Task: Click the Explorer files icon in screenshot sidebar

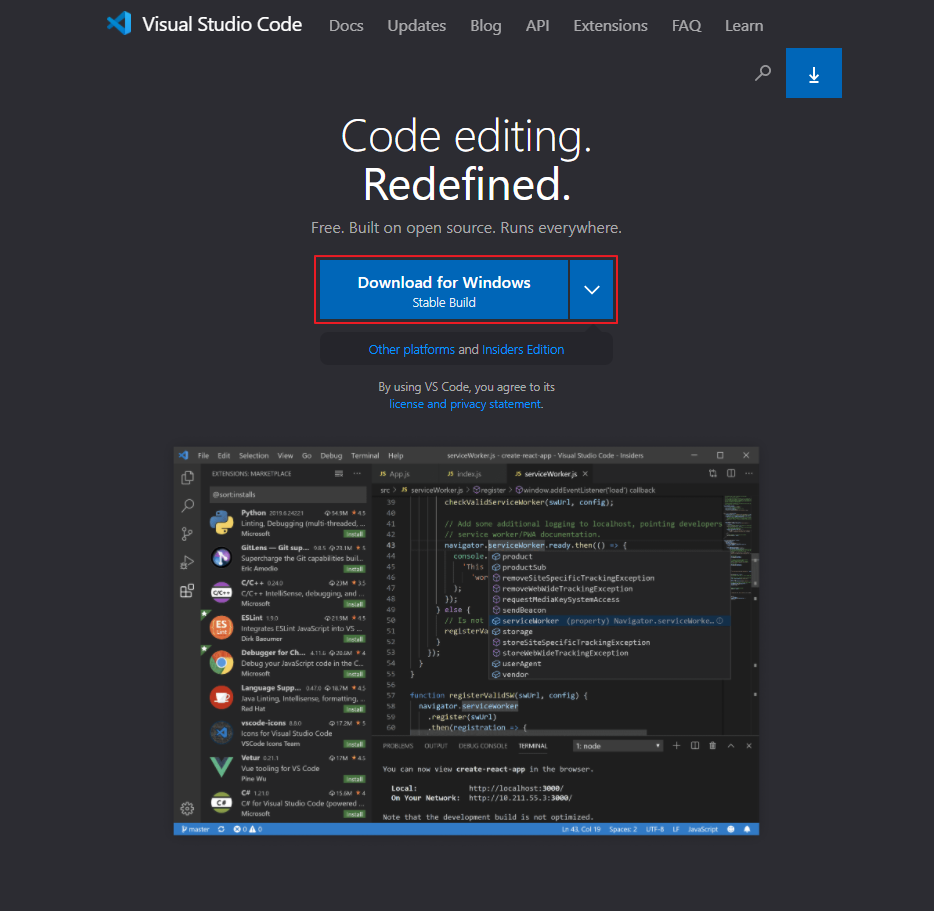Action: [187, 478]
